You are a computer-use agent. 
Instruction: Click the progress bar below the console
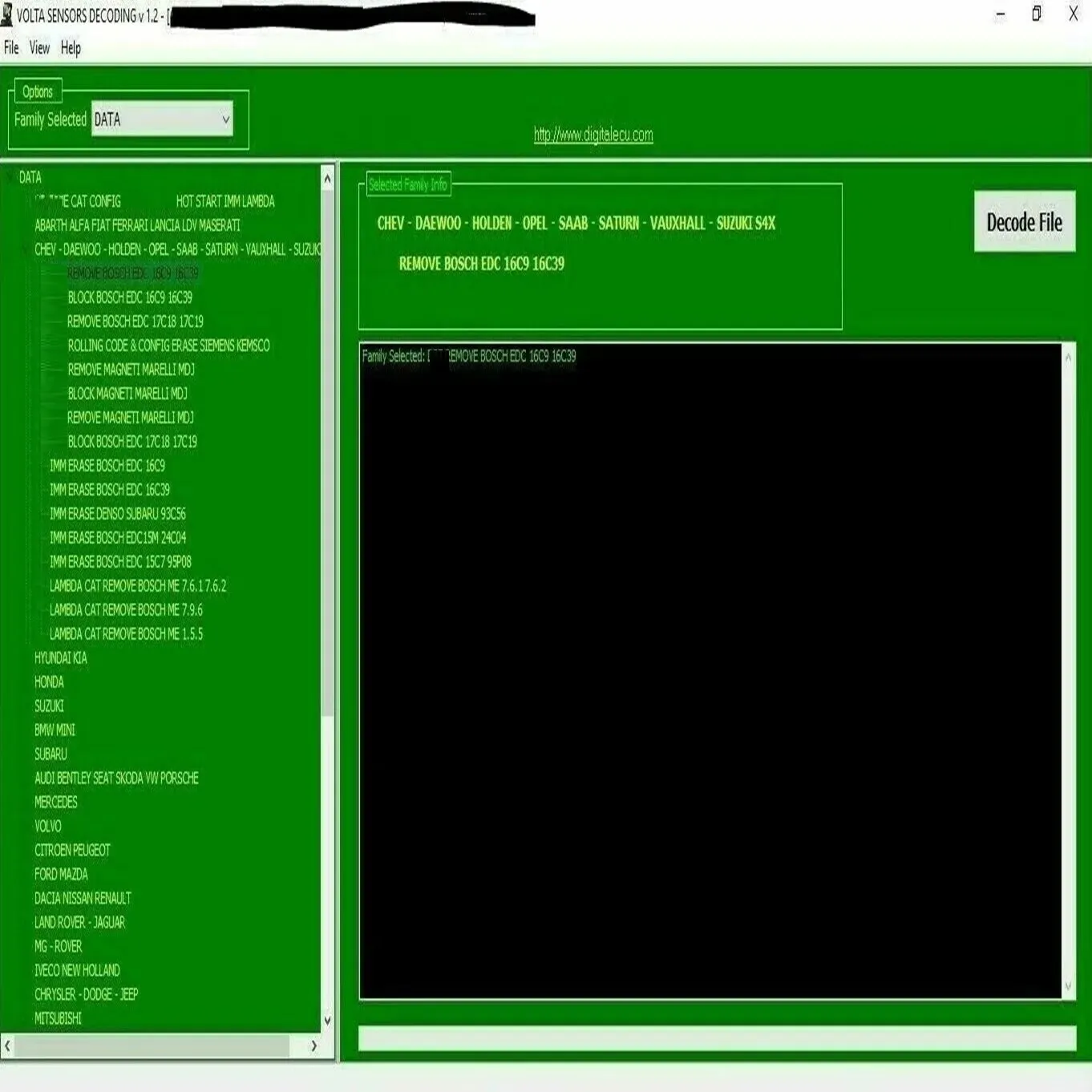click(717, 1037)
